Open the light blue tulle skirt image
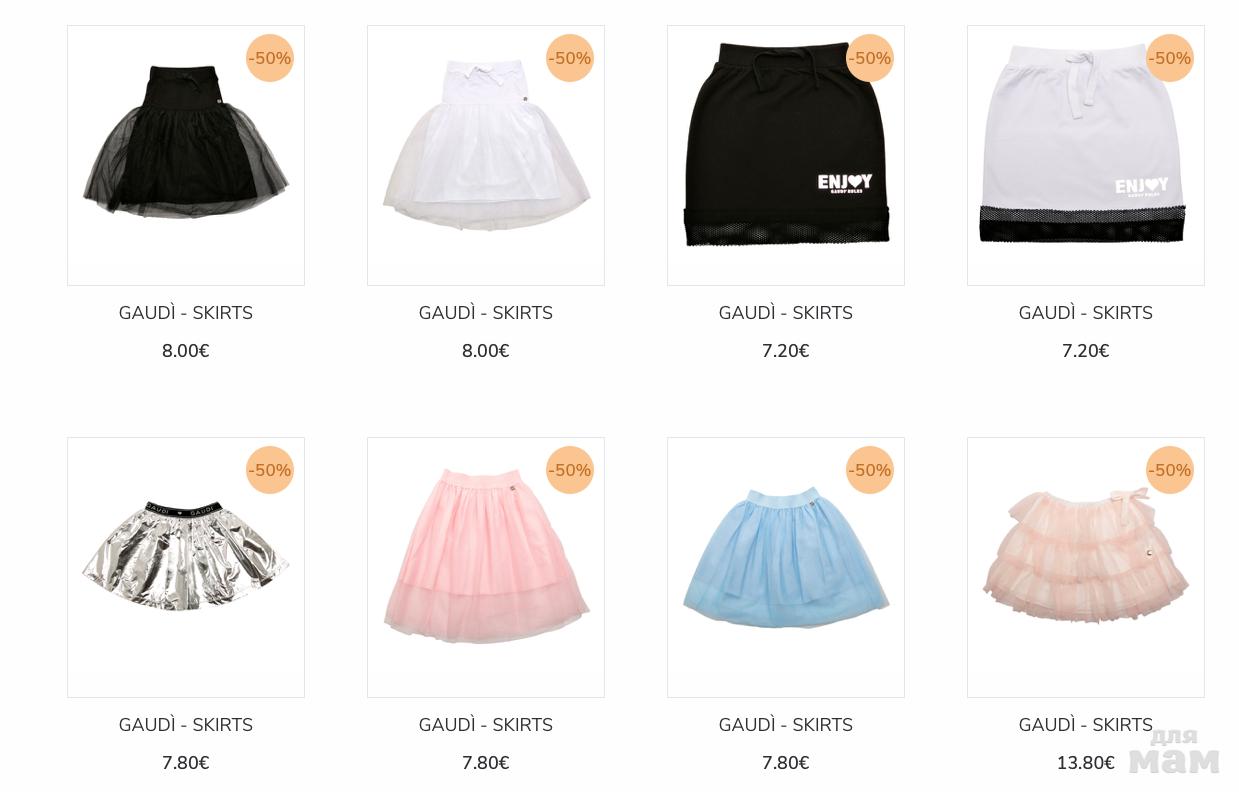1239x792 pixels. (786, 567)
